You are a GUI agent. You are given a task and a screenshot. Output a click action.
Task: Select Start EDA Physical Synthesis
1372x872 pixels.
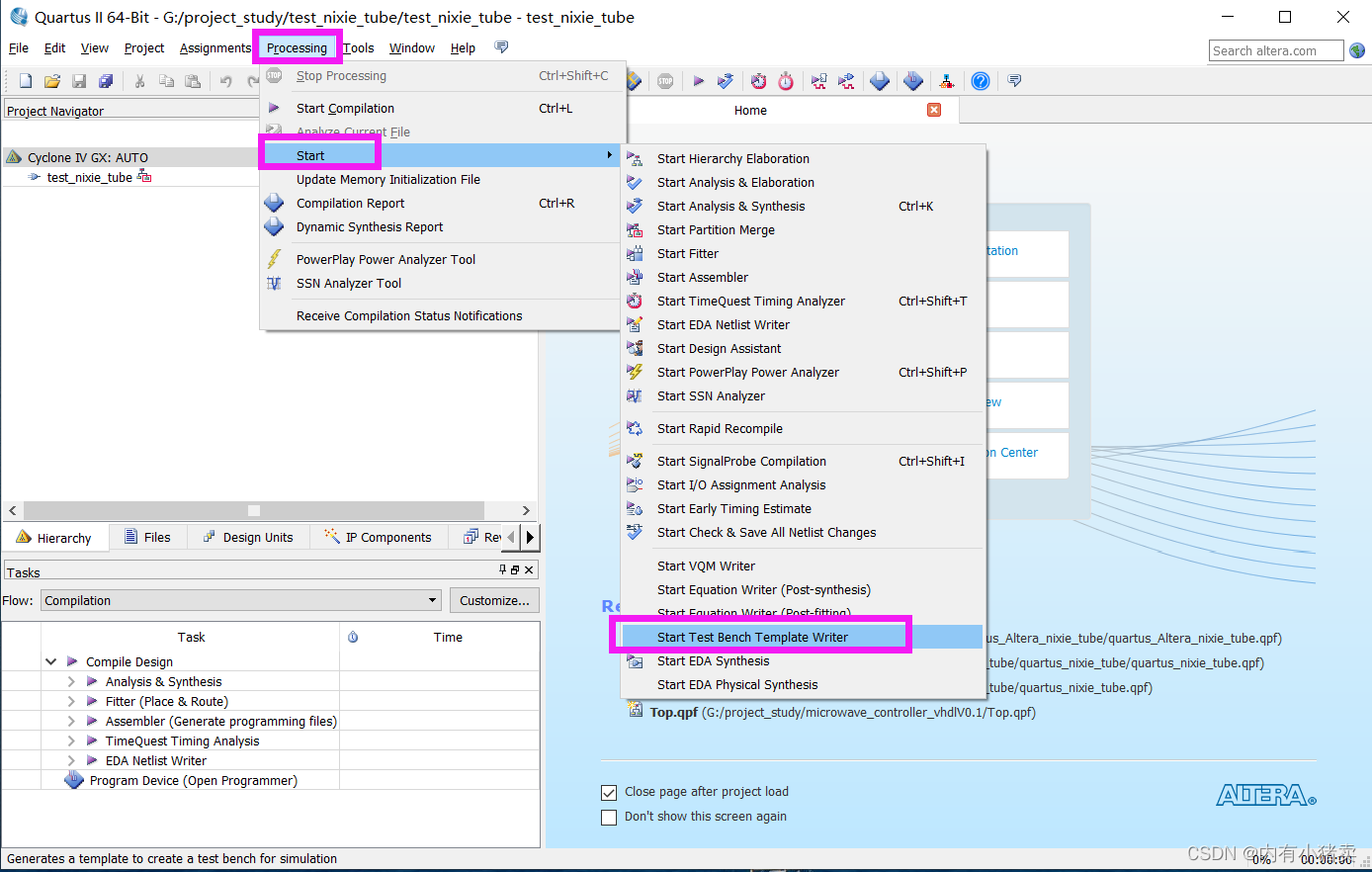pyautogui.click(x=803, y=684)
